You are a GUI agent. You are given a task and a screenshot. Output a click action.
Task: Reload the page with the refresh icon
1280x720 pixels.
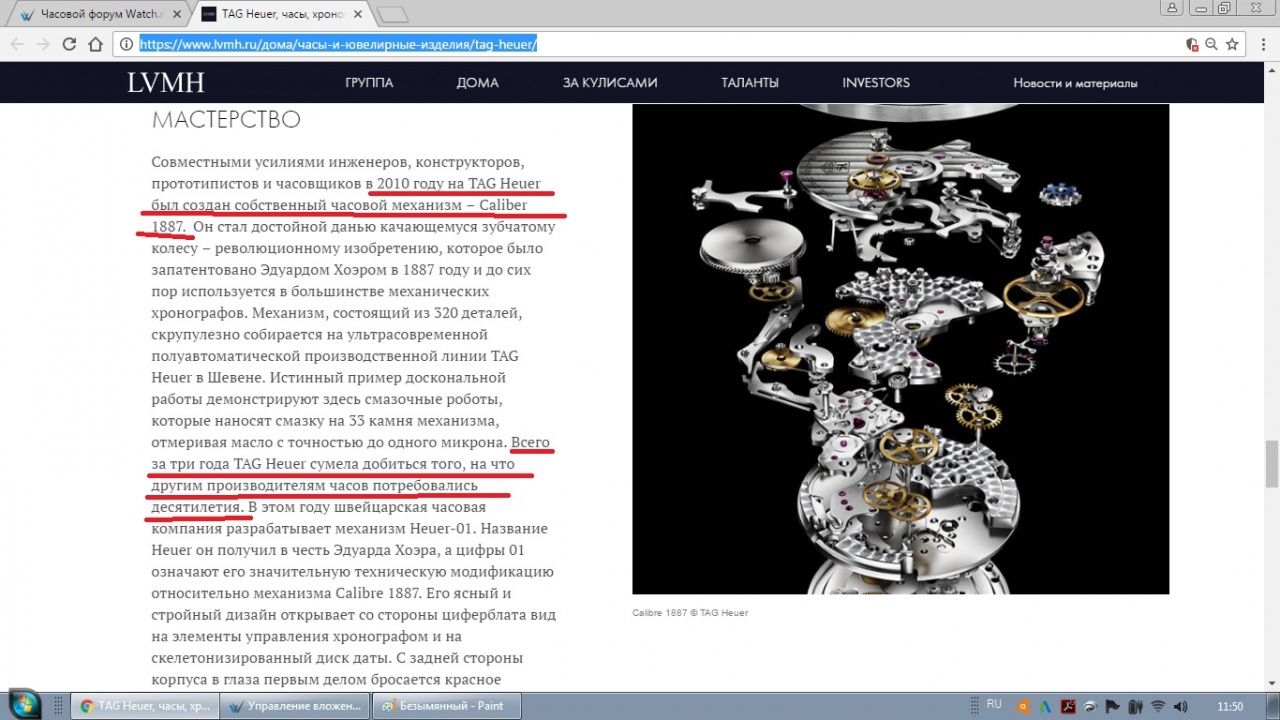click(69, 44)
